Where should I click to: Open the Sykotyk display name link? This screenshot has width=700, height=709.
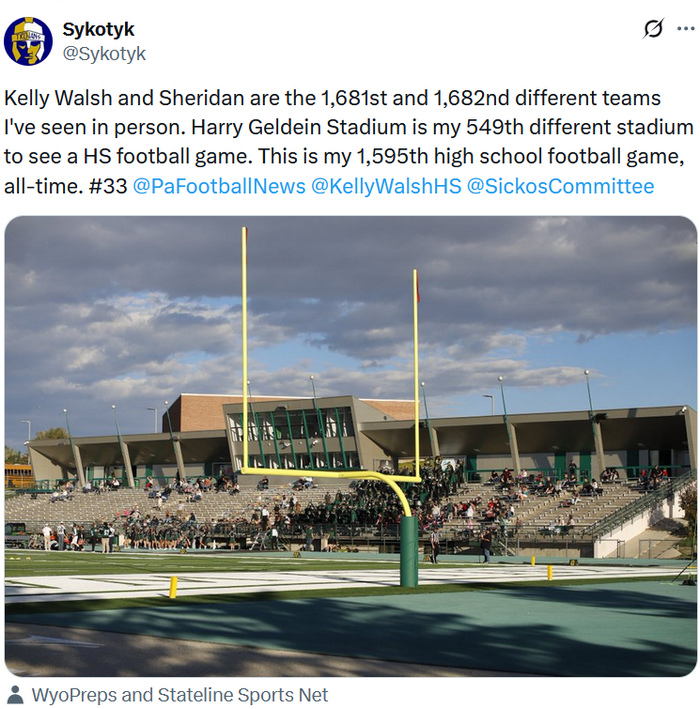(98, 29)
